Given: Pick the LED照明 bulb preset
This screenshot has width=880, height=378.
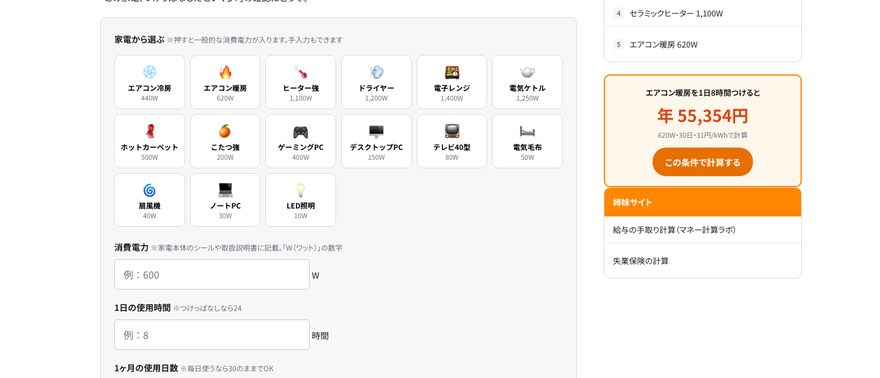Looking at the screenshot, I should click(301, 200).
